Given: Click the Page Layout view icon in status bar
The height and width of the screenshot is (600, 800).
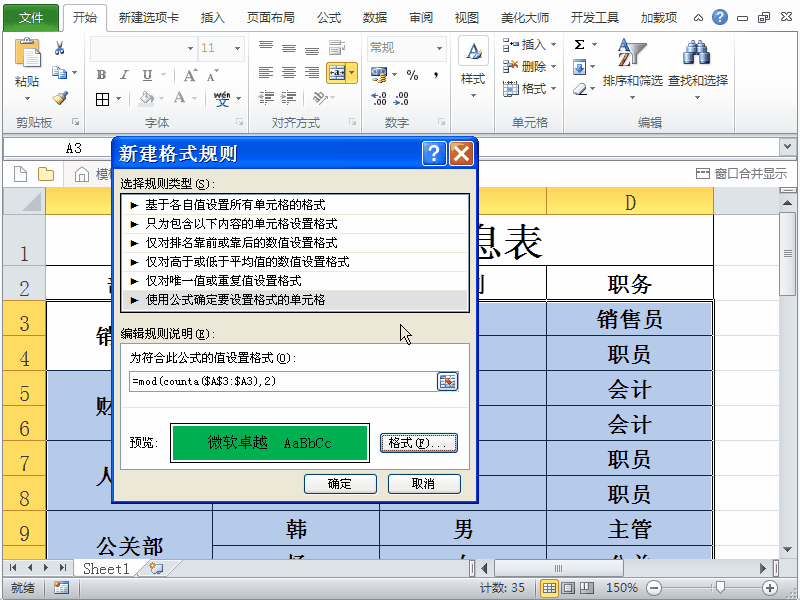Looking at the screenshot, I should pos(568,588).
